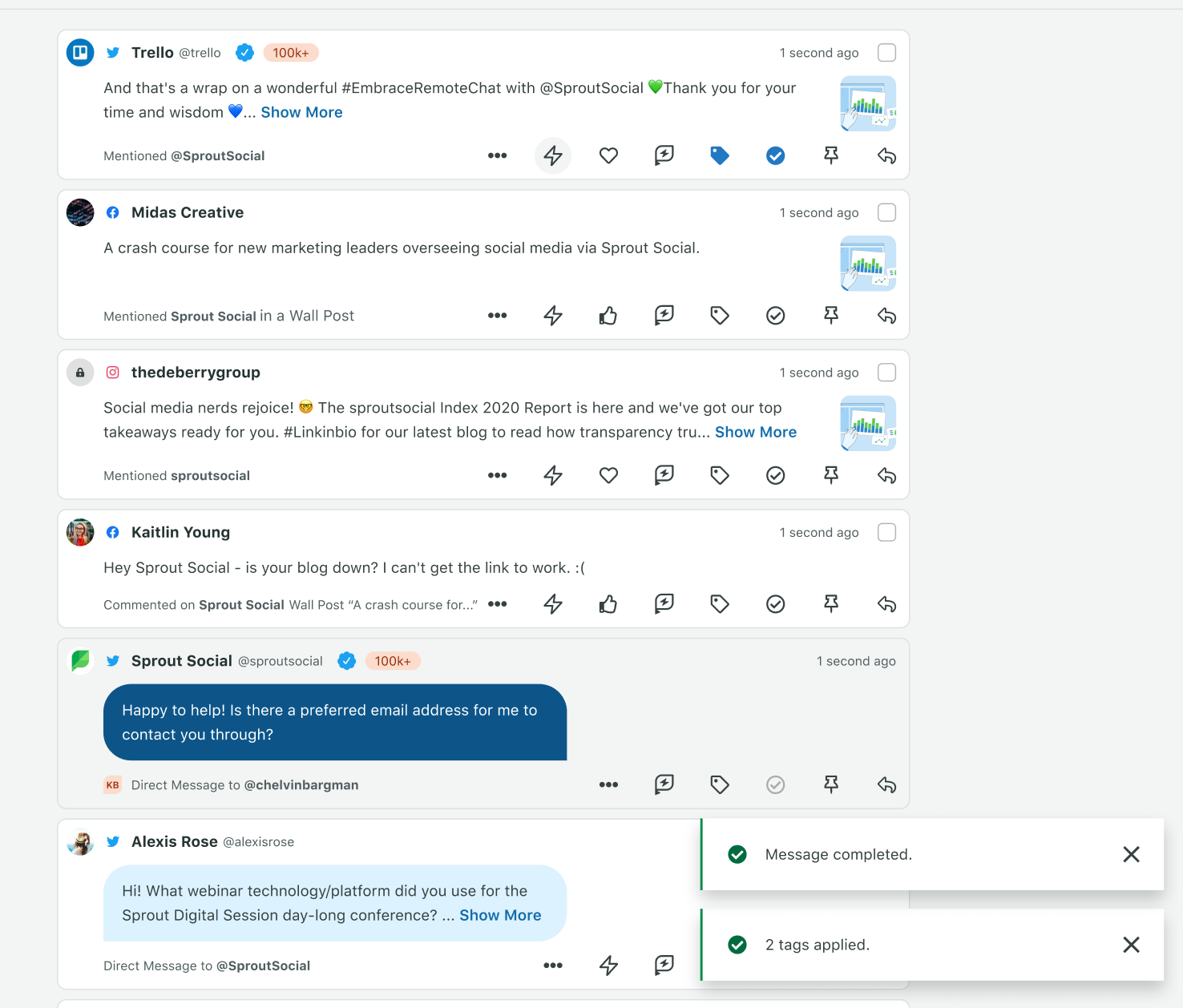Click lightning bolt on Midas Creative post
Screen dimensions: 1183x1008
pos(553,316)
